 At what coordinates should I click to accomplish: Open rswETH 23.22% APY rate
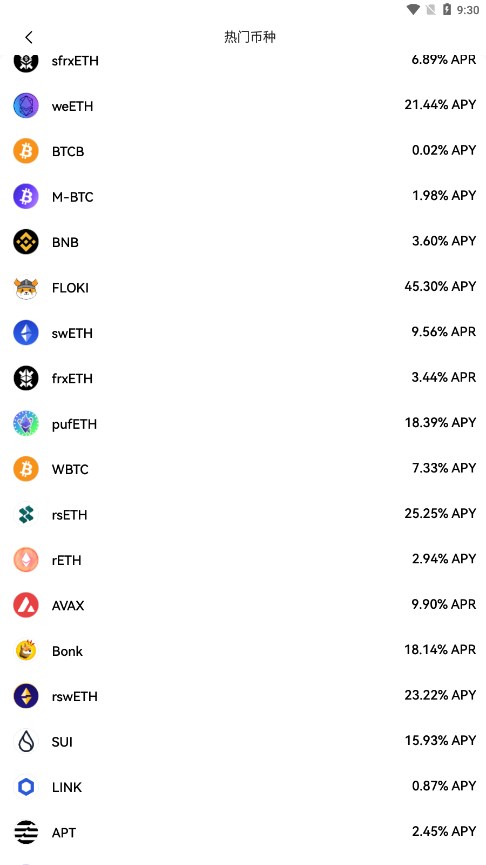tap(440, 695)
